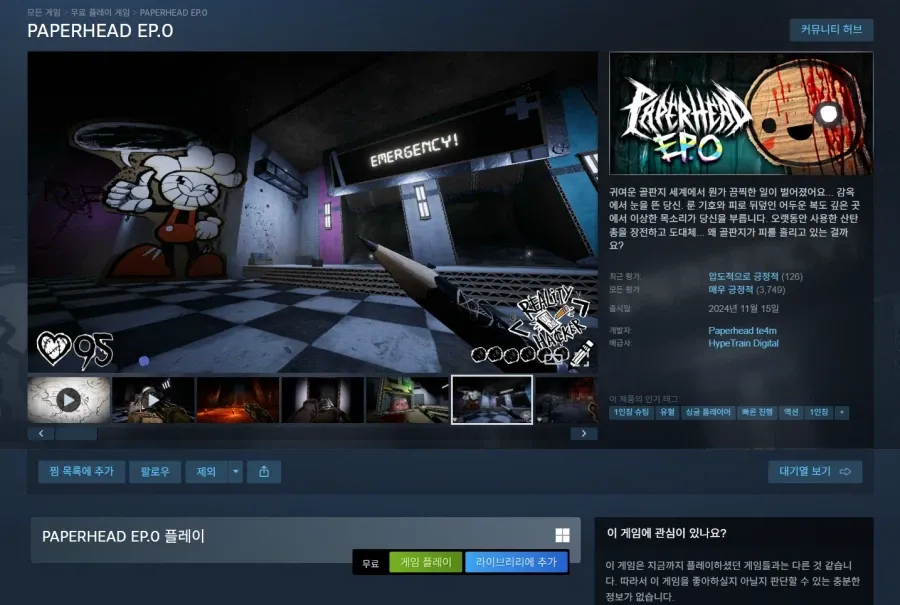The image size is (900, 605).
Task: Click the large PAPERHEAD EP.0 page title
Action: tap(100, 31)
